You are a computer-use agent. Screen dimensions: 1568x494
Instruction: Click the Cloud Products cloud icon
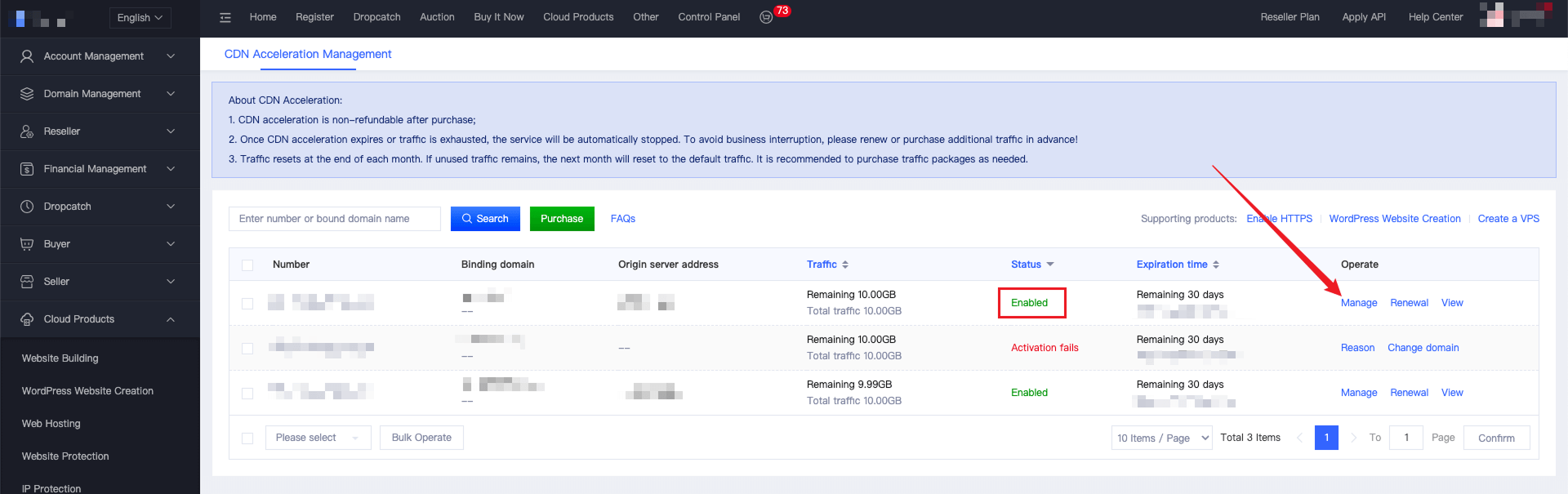click(x=27, y=319)
